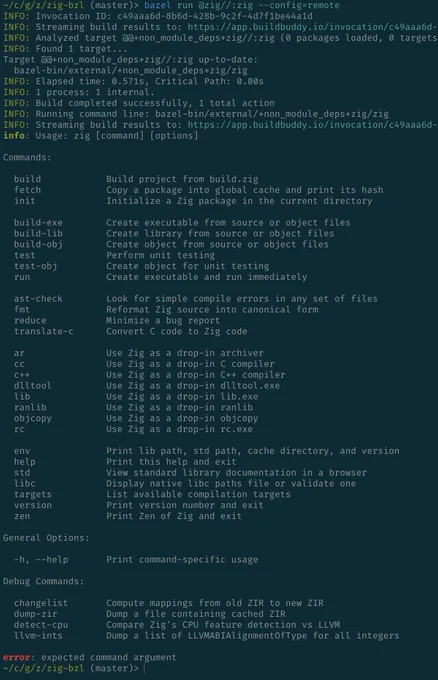This screenshot has width=438, height=680.
Task: Click the Debug Commands heading
Action: click(x=43, y=581)
